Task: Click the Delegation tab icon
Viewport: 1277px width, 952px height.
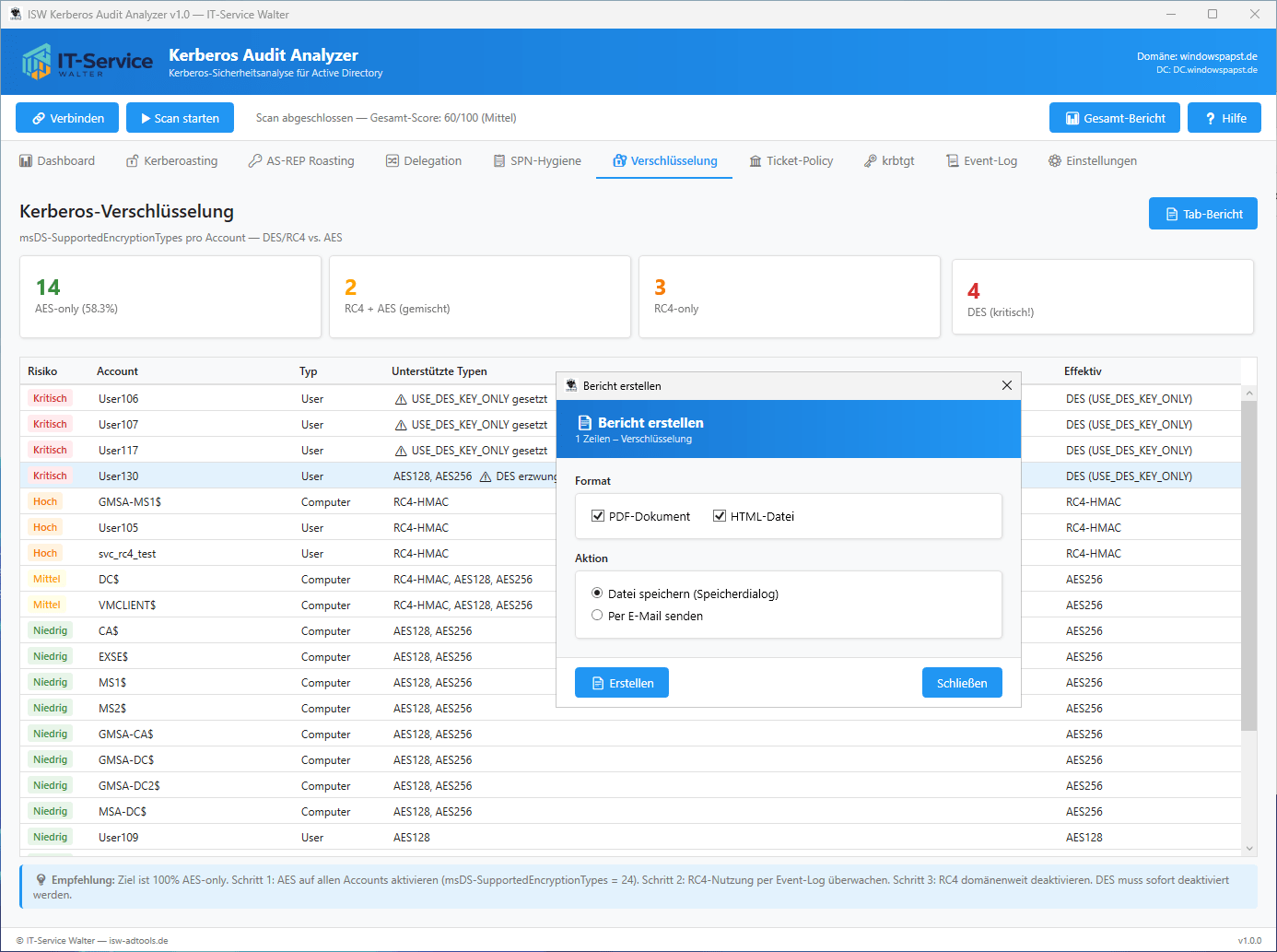Action: (x=392, y=161)
